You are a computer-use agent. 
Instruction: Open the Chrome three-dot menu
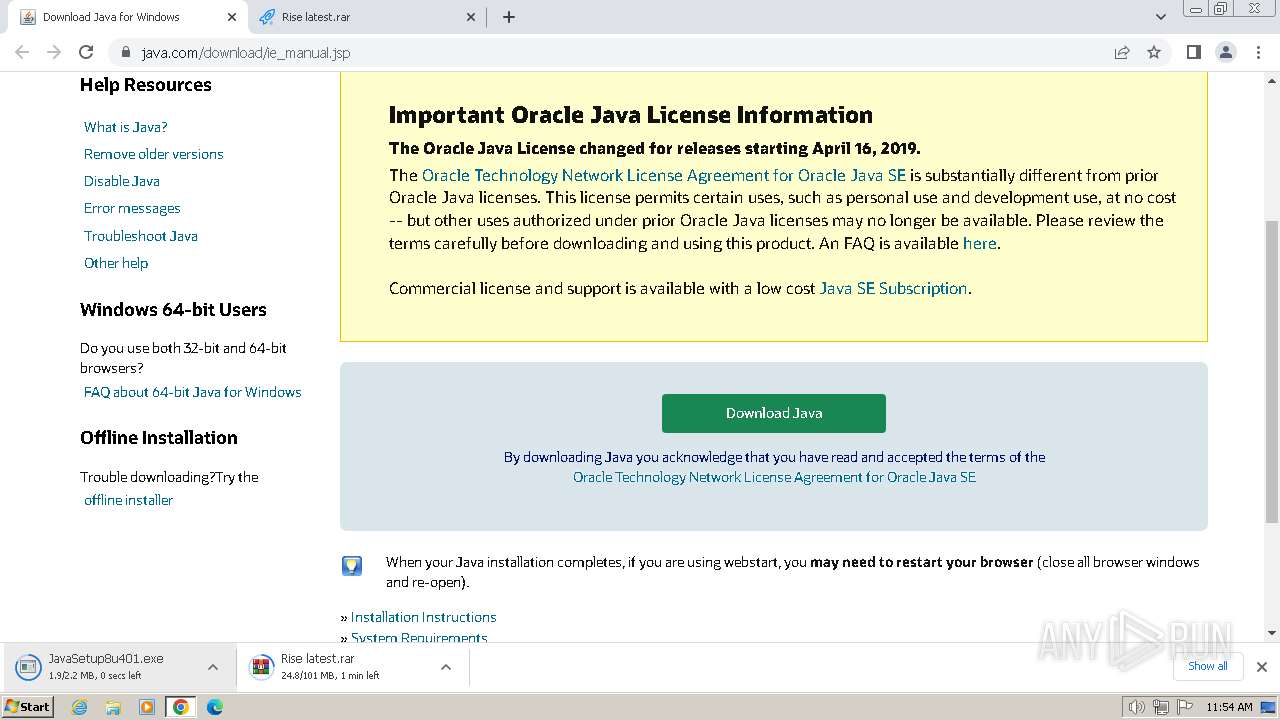[x=1257, y=52]
